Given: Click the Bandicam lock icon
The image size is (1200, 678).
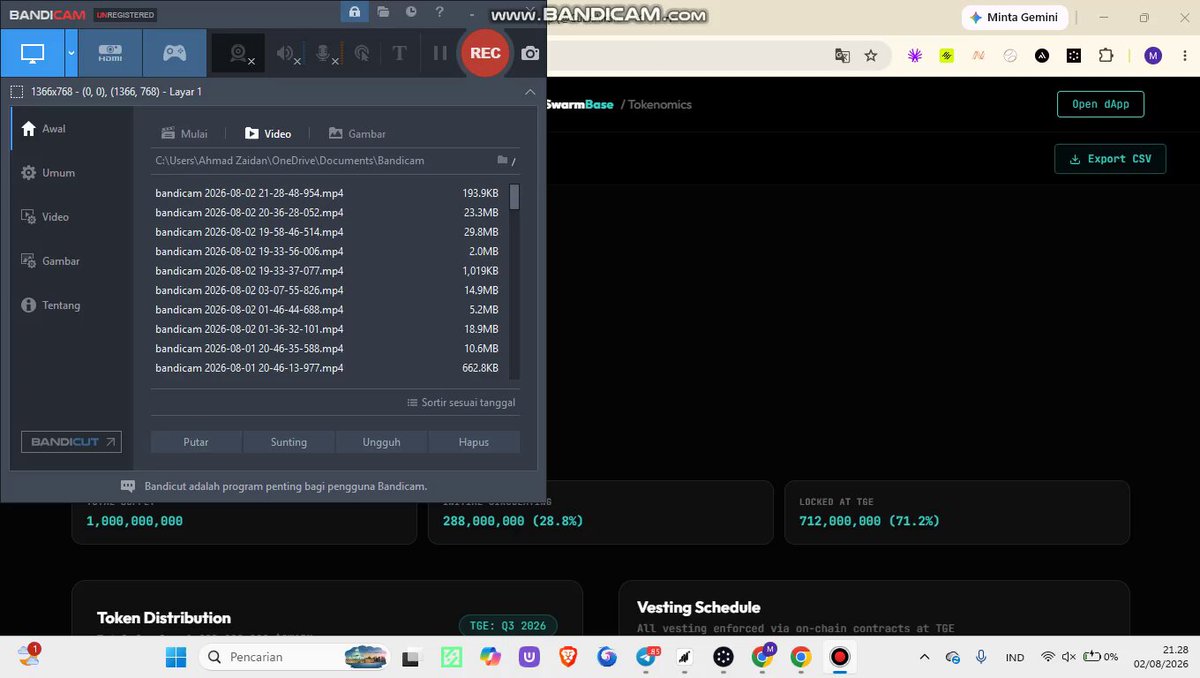Looking at the screenshot, I should 354,12.
